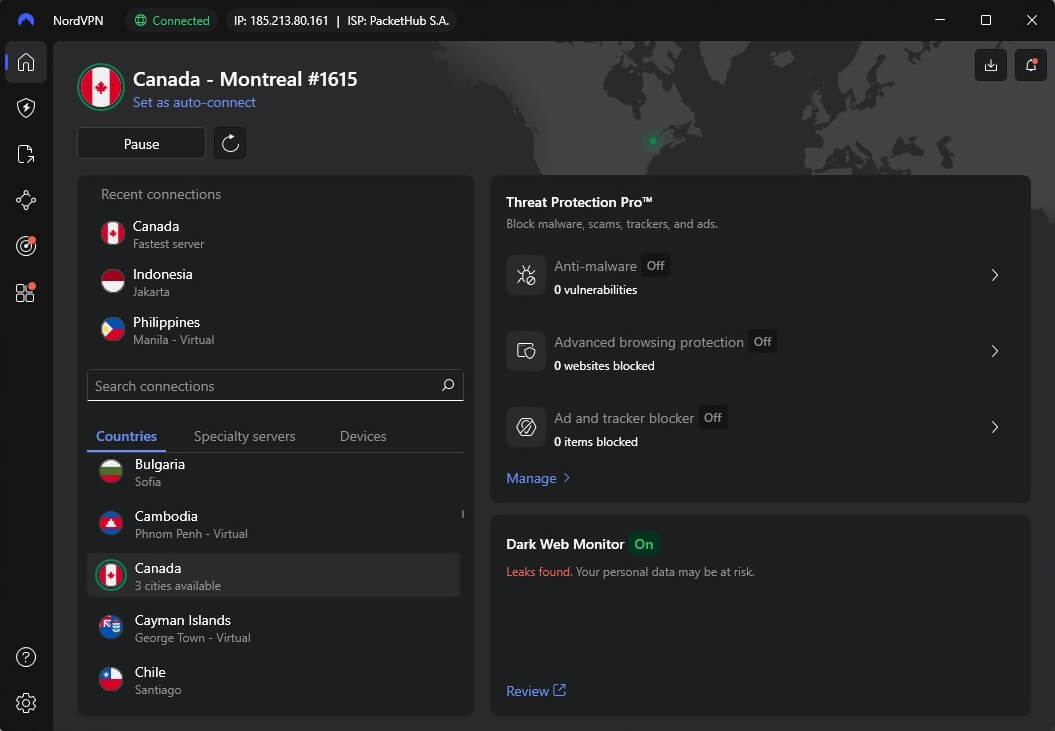Click the reconnect circular arrow icon

click(229, 143)
